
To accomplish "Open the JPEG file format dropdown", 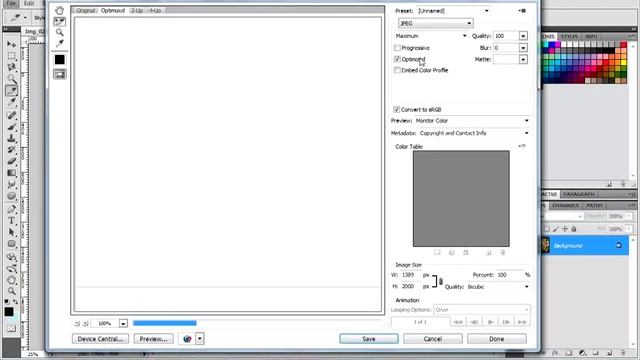I will [436, 23].
